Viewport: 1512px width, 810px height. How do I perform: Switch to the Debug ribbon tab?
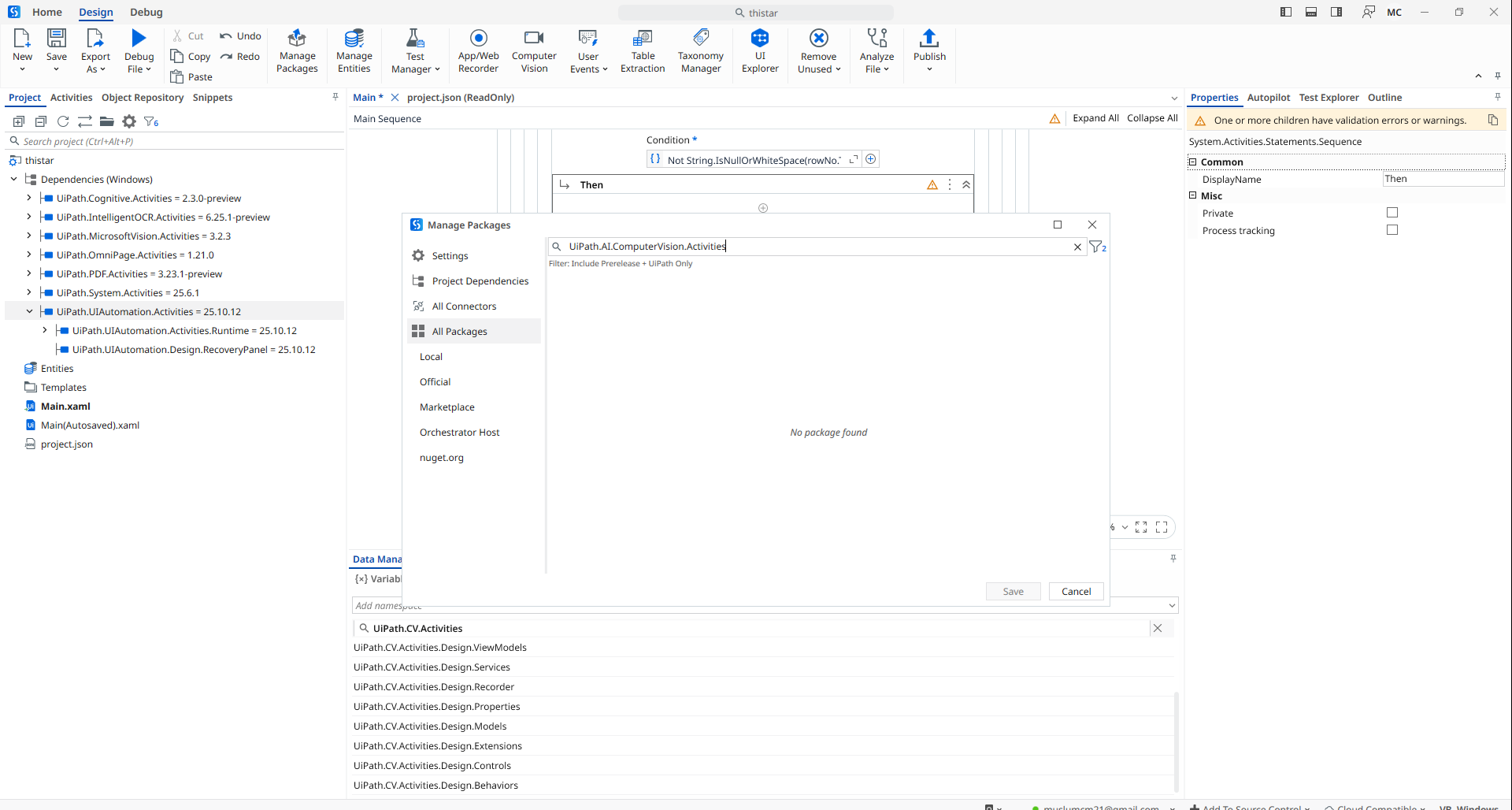tap(146, 12)
